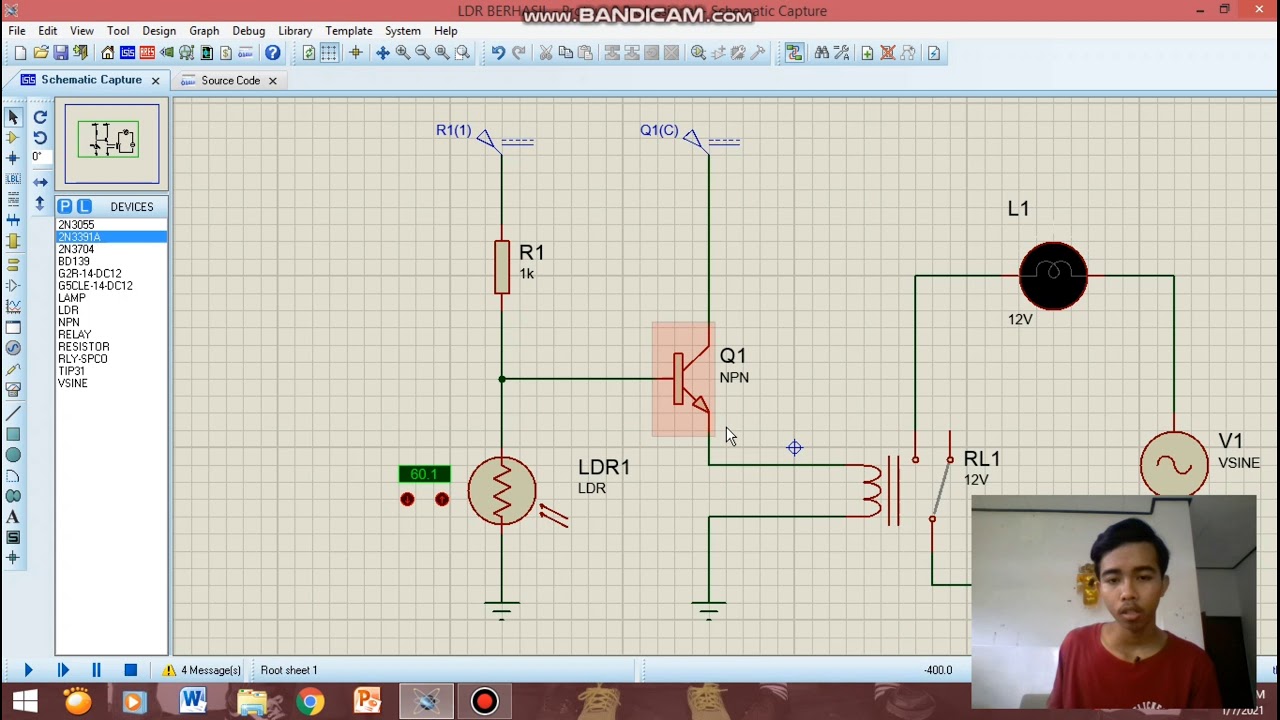Image resolution: width=1280 pixels, height=720 pixels.
Task: Click the Undo arrow in toolbar
Action: (x=498, y=53)
